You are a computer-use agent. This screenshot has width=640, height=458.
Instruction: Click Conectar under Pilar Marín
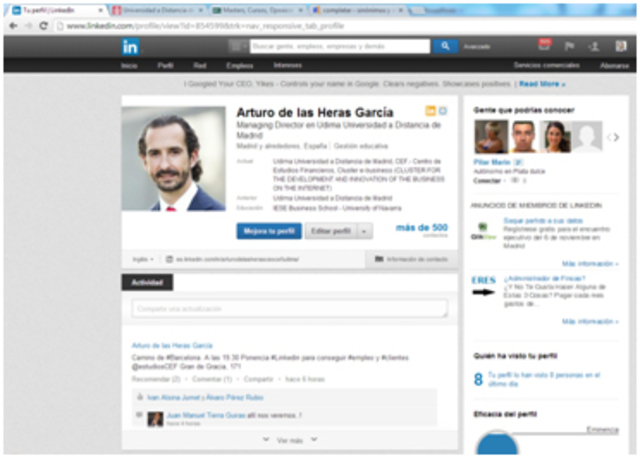tap(487, 180)
